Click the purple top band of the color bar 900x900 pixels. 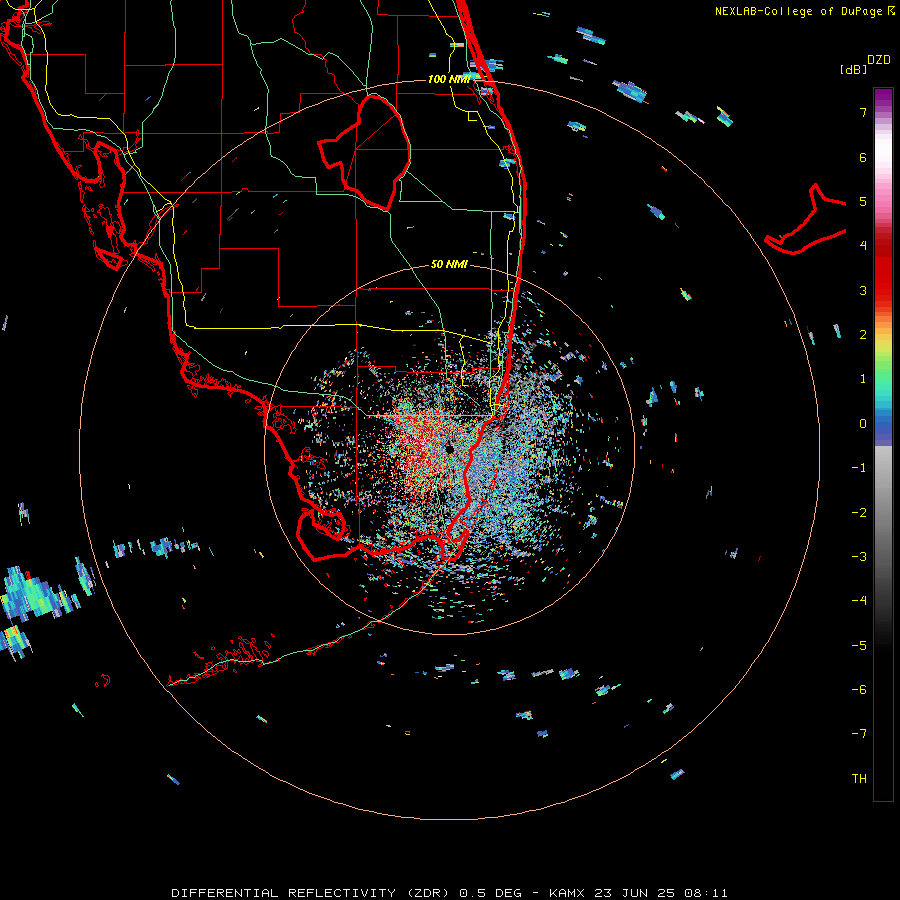883,98
